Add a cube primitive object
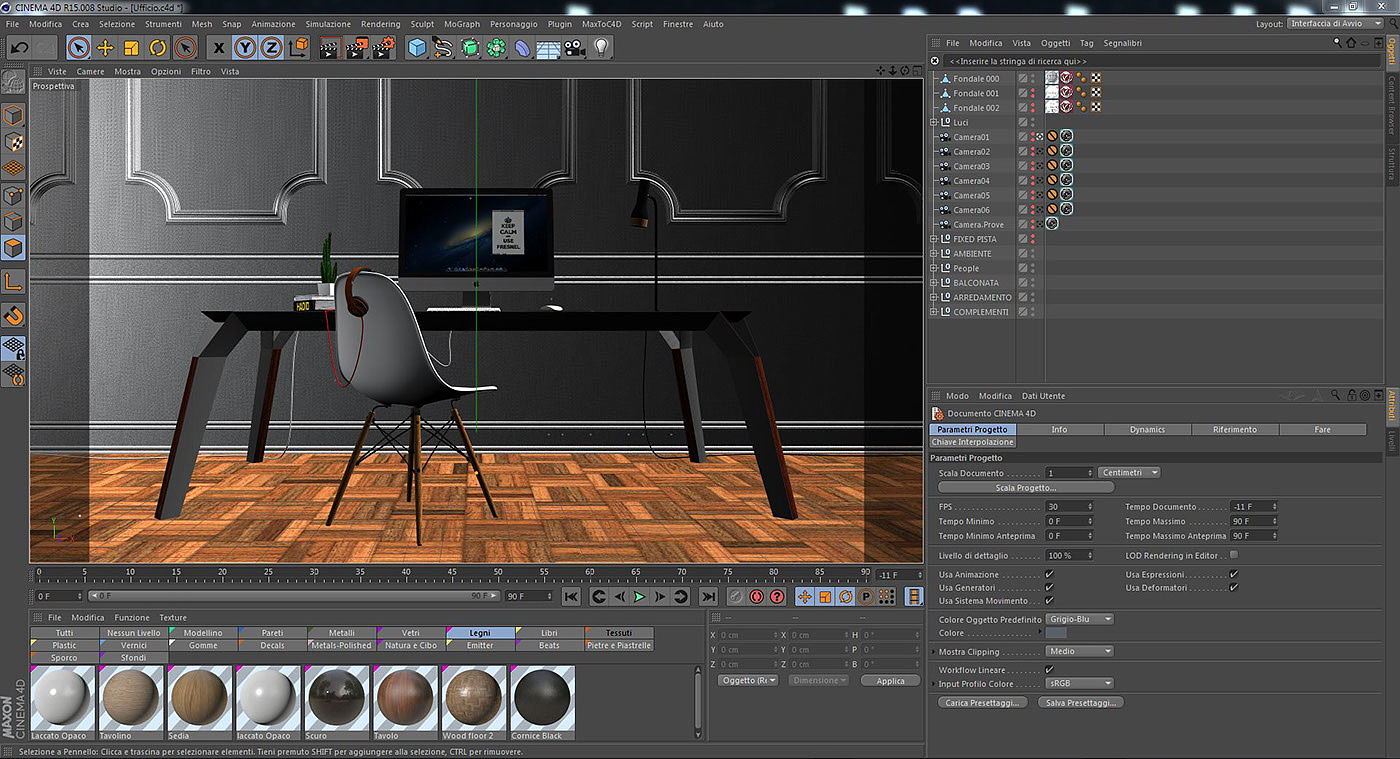 pyautogui.click(x=417, y=47)
